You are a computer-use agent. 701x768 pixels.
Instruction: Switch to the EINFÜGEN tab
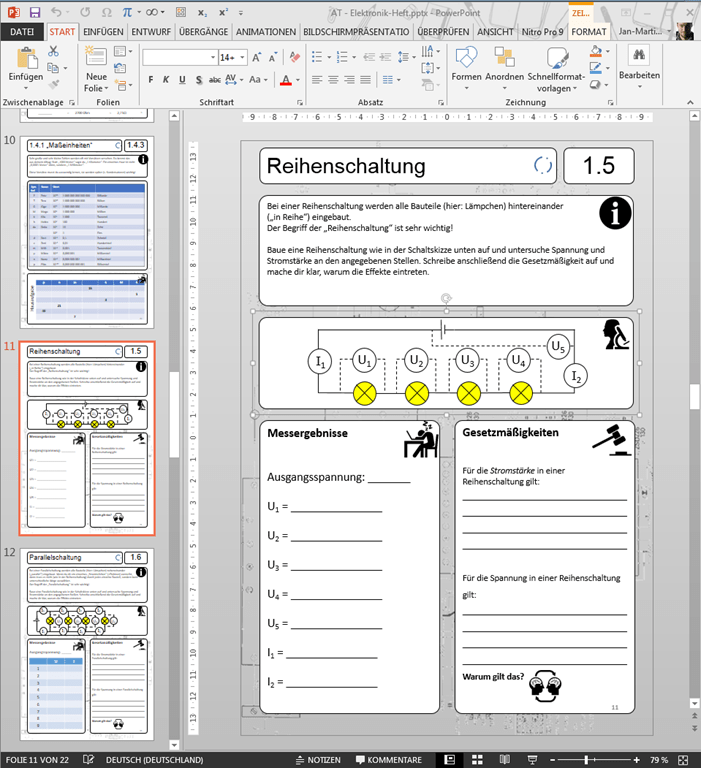click(x=103, y=32)
